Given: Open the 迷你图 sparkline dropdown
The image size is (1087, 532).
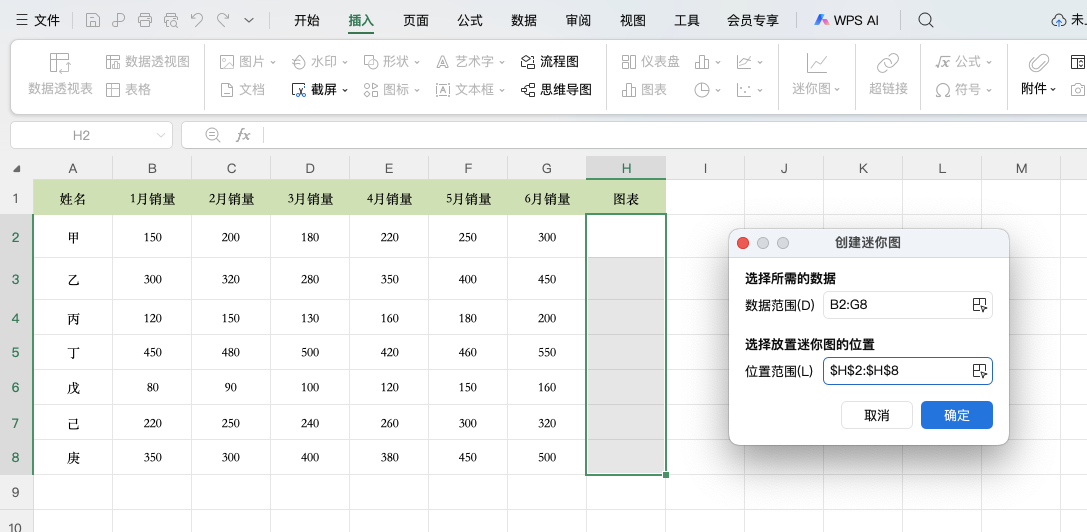Looking at the screenshot, I should 817,74.
